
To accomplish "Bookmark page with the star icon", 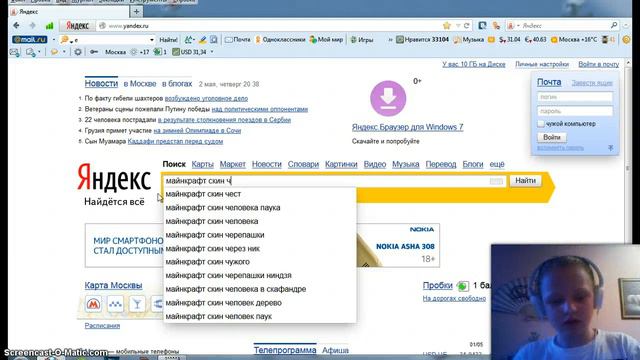I will click(x=447, y=26).
